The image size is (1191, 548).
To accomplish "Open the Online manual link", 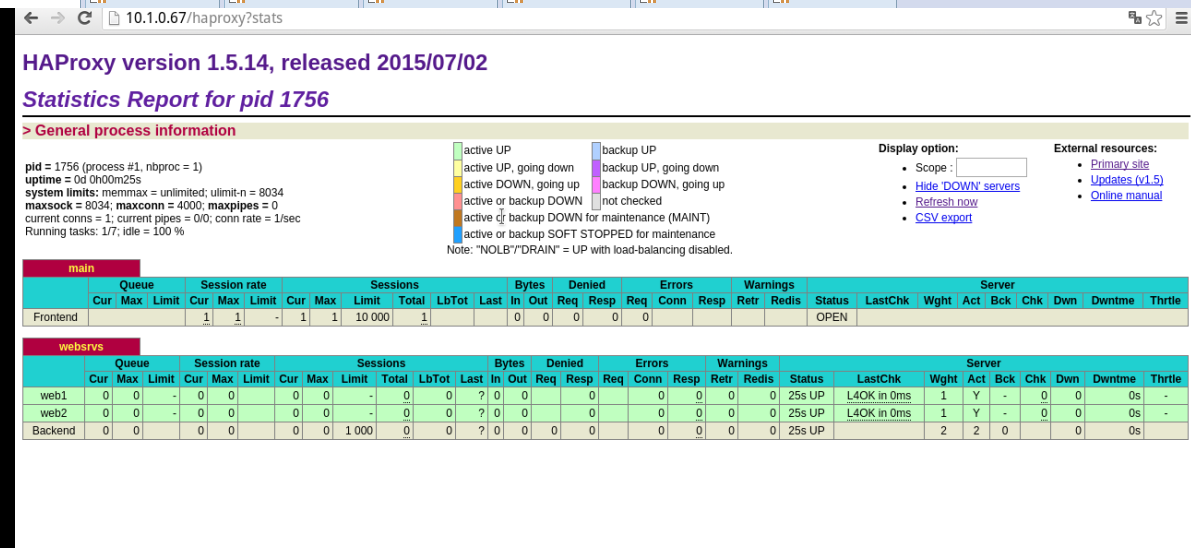I will tap(1126, 195).
